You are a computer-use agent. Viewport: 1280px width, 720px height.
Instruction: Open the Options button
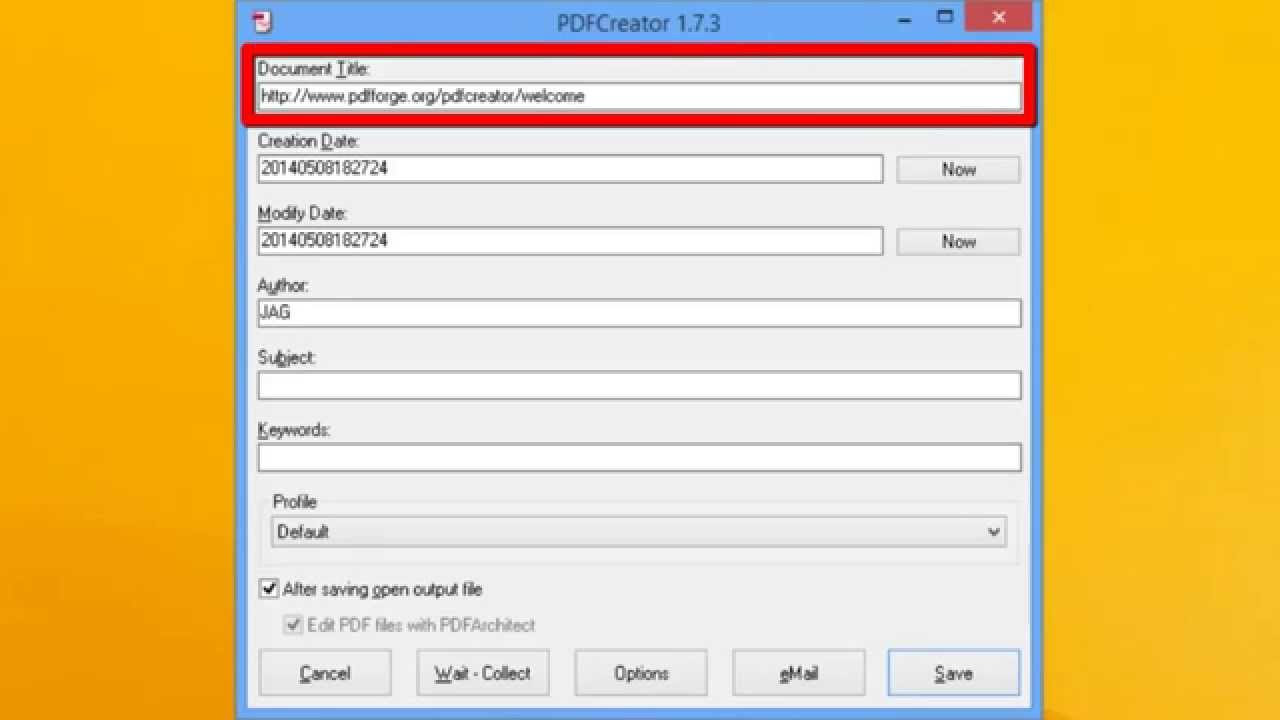[x=641, y=673]
